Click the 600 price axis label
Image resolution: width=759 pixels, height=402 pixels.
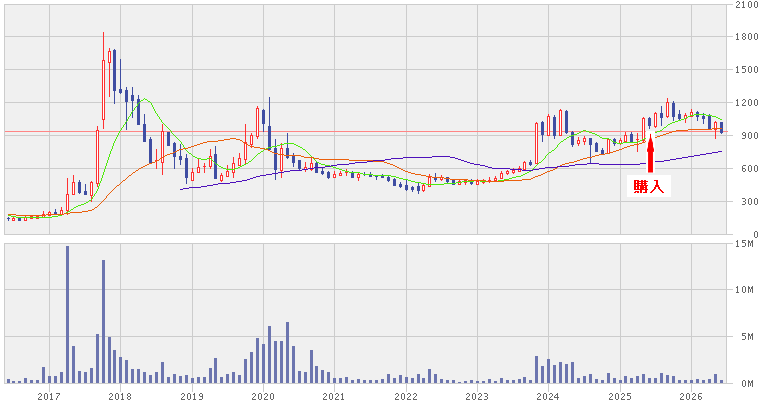pos(749,169)
